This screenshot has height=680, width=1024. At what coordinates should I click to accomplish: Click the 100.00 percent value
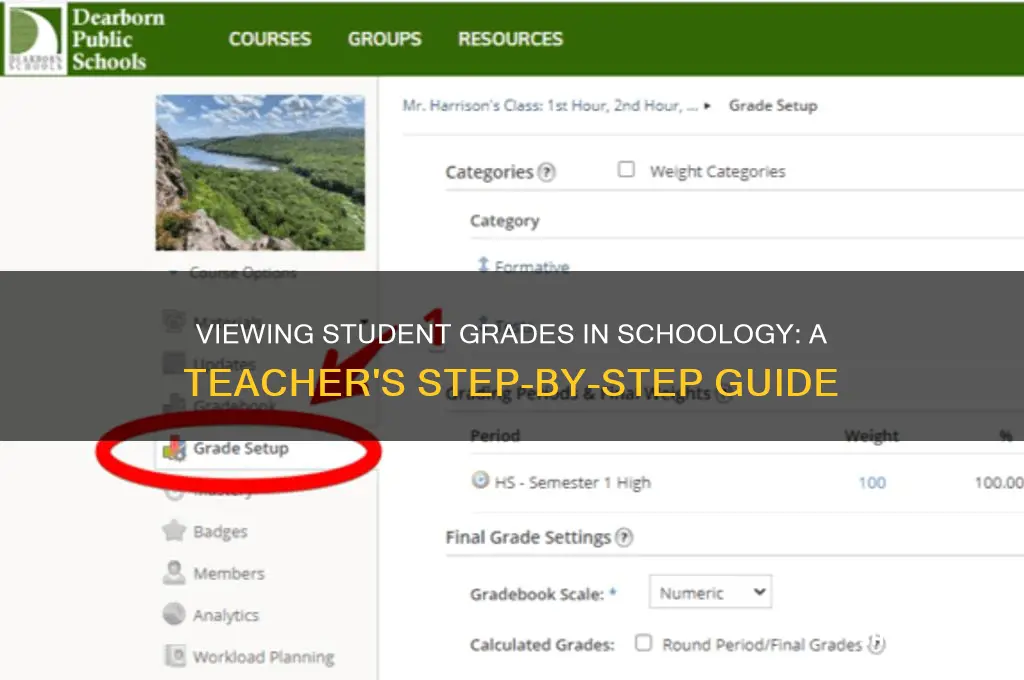coord(999,483)
